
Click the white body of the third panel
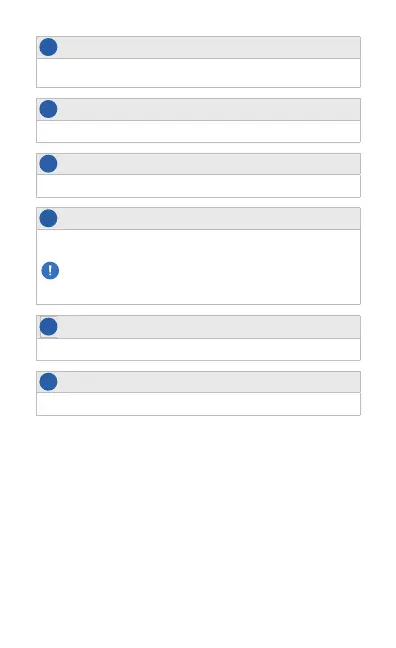click(198, 186)
